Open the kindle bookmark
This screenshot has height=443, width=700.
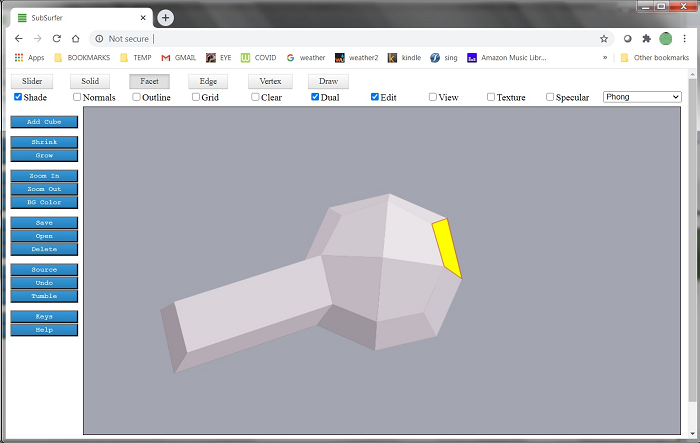point(404,58)
